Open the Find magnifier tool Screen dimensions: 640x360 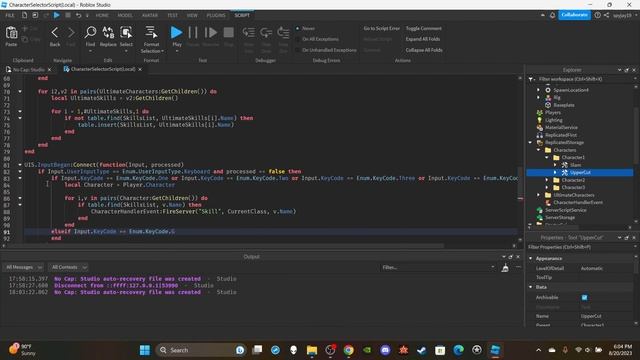(x=90, y=32)
